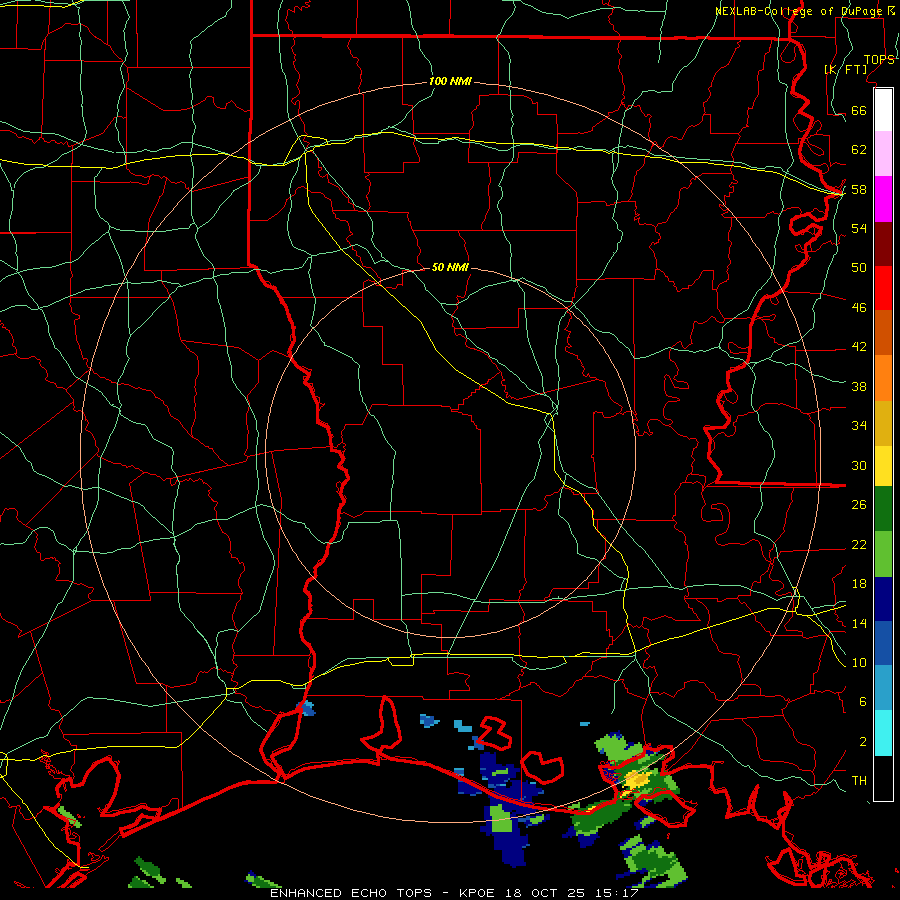Select the light green legend swatch
The width and height of the screenshot is (900, 900).
pyautogui.click(x=883, y=554)
